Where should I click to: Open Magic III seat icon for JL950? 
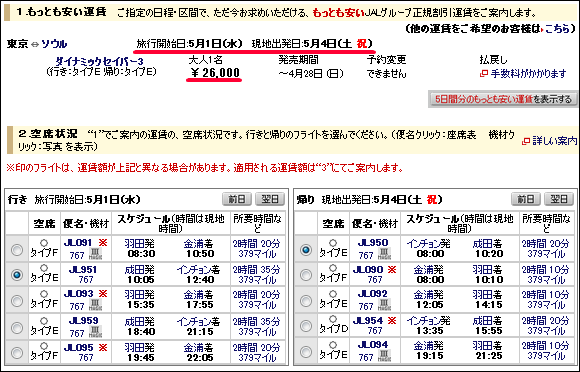[384, 254]
